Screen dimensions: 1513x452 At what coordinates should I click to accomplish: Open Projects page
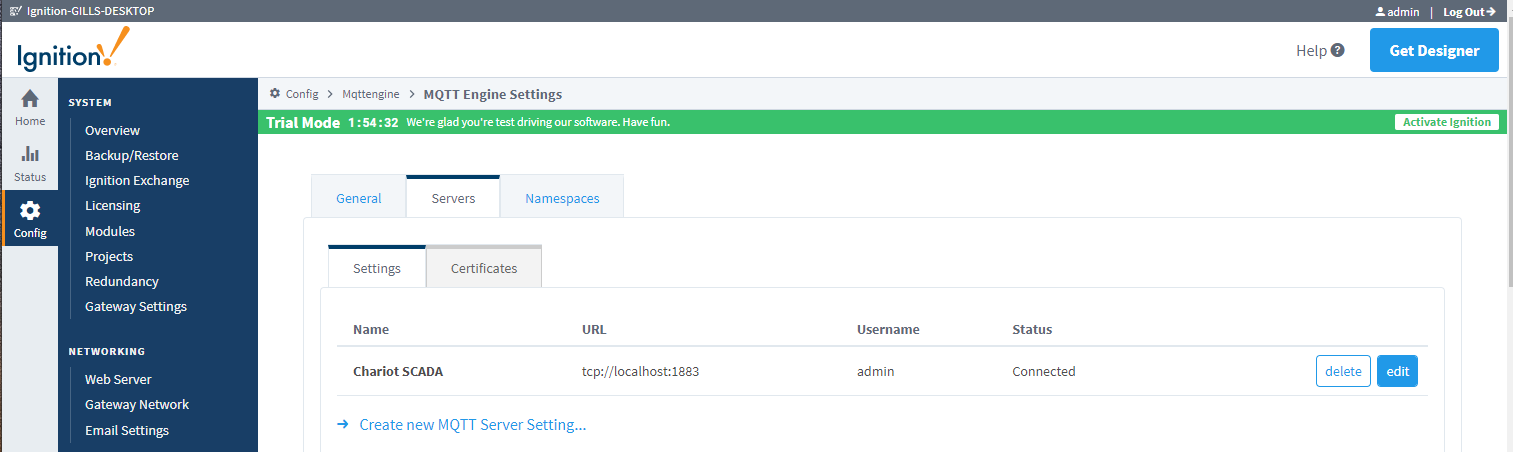pyautogui.click(x=109, y=256)
